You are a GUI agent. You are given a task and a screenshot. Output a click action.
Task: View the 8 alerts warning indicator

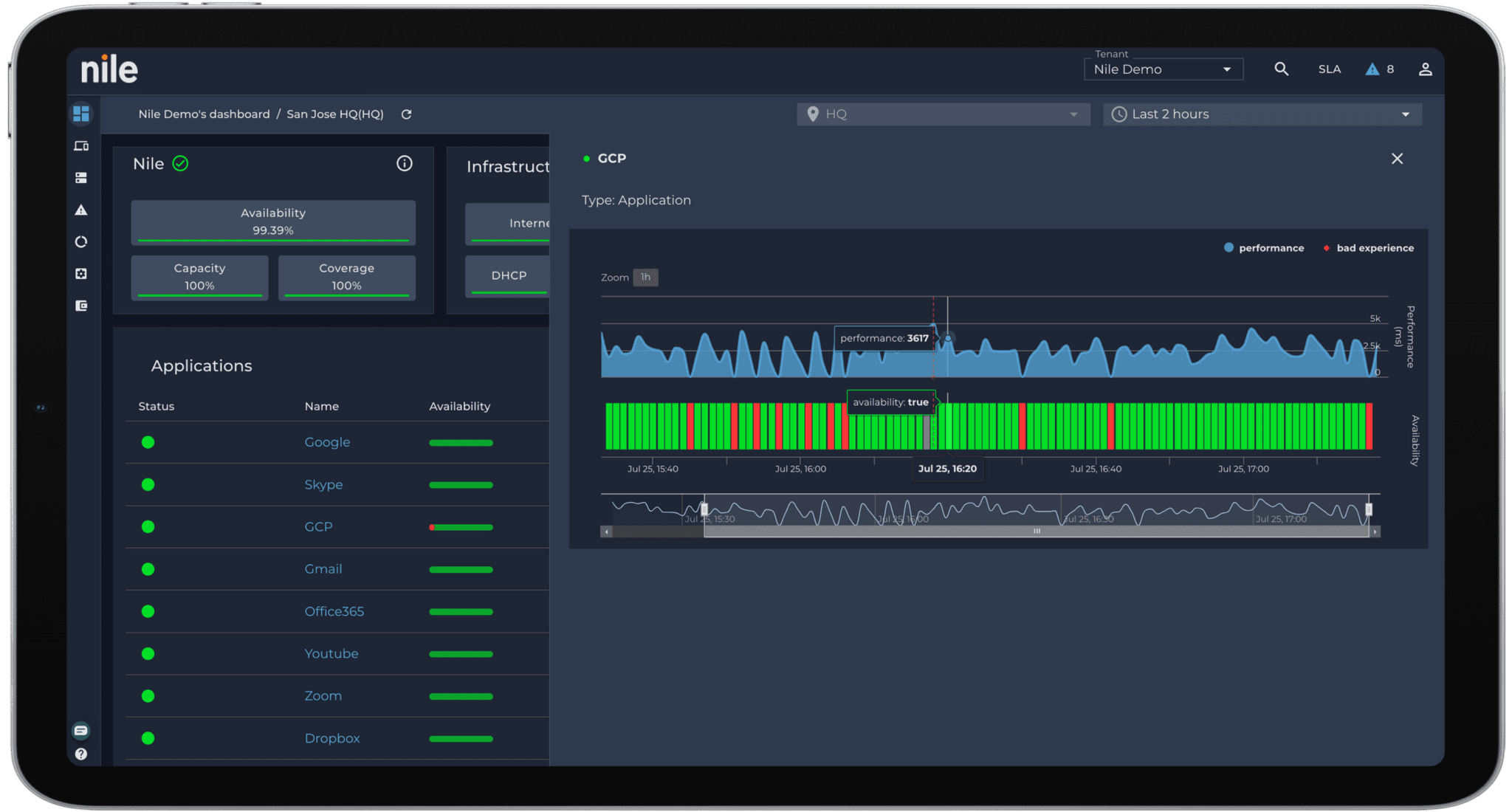[1379, 69]
